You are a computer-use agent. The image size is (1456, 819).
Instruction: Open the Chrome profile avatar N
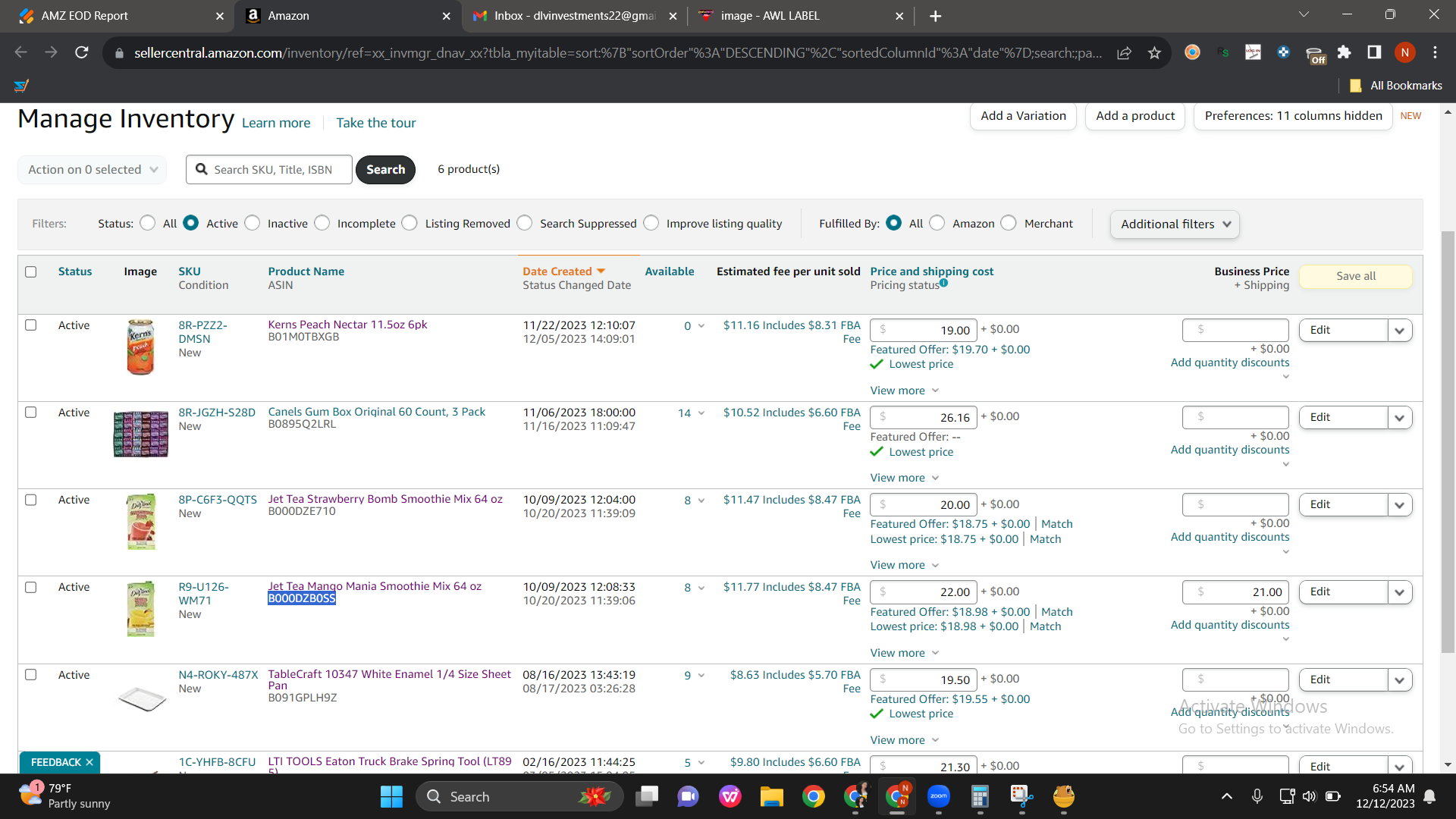pyautogui.click(x=1404, y=52)
